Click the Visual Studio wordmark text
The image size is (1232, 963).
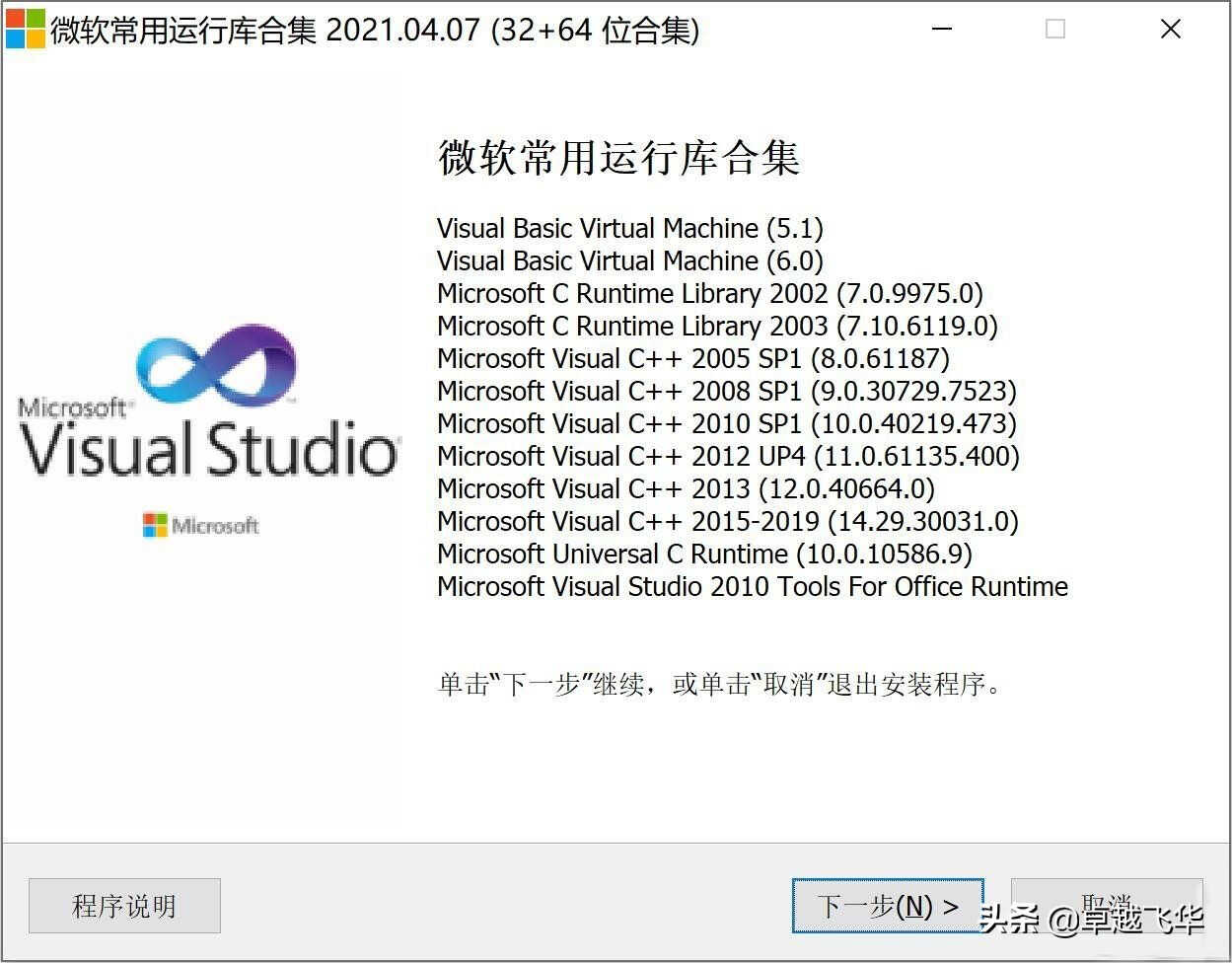209,450
